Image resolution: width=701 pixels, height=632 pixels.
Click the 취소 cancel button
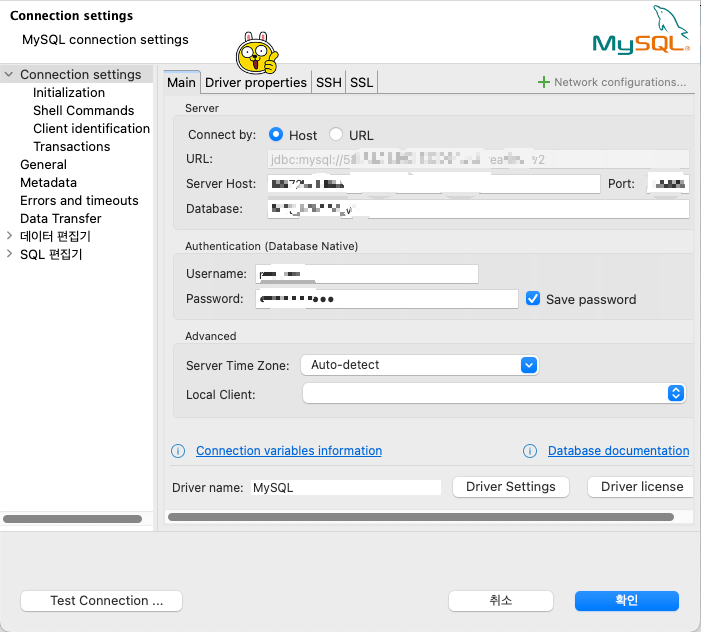pos(501,601)
